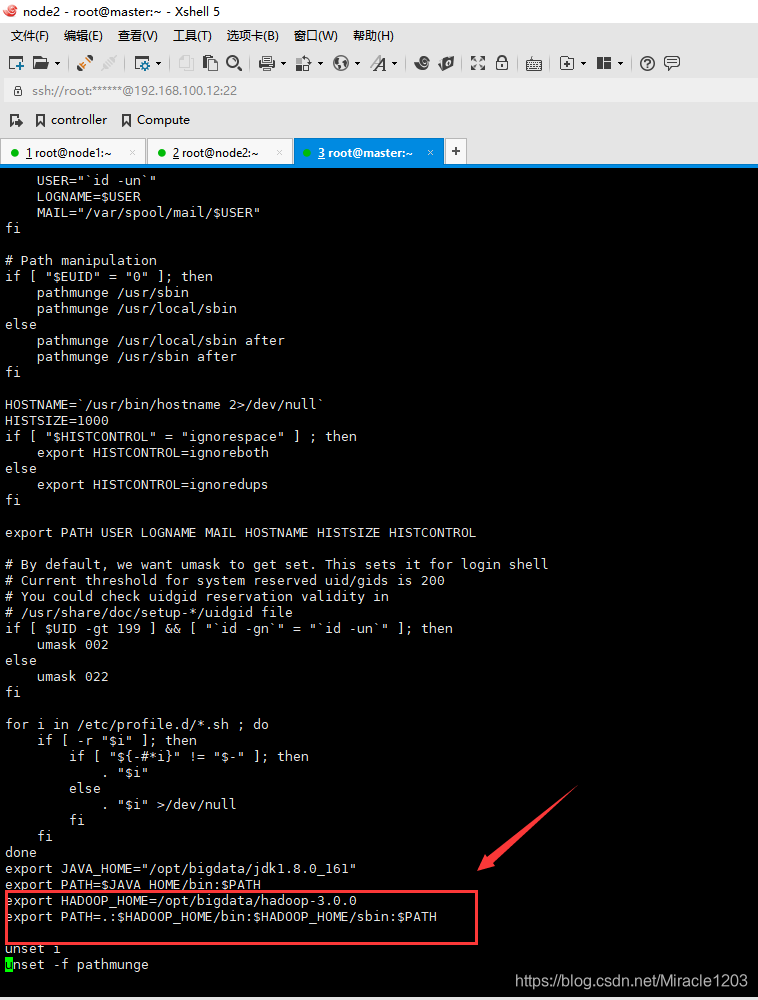The image size is (758, 1000).
Task: Click the Xshell app icon in title bar
Action: 10,11
